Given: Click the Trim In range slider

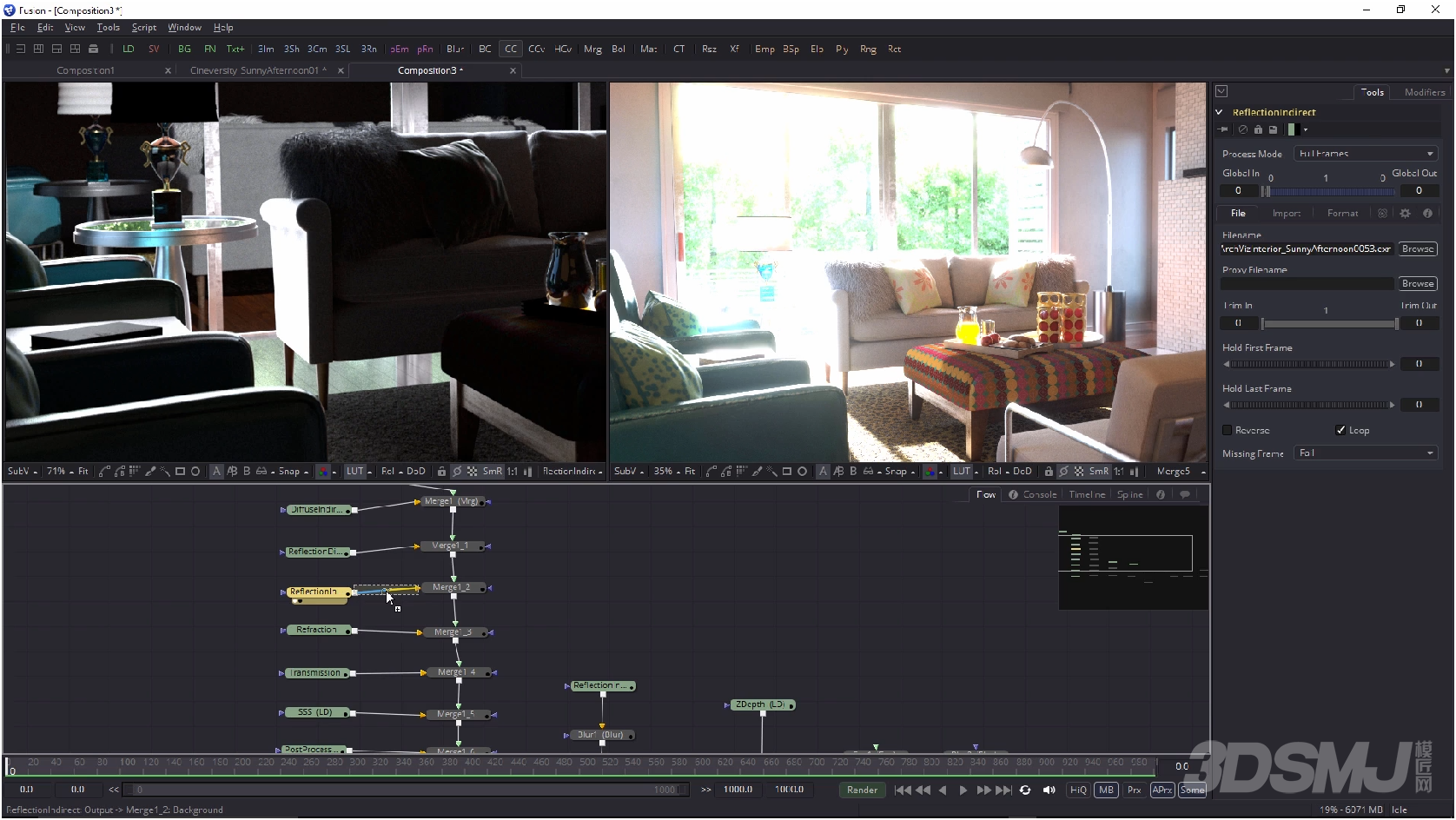Looking at the screenshot, I should [1329, 324].
